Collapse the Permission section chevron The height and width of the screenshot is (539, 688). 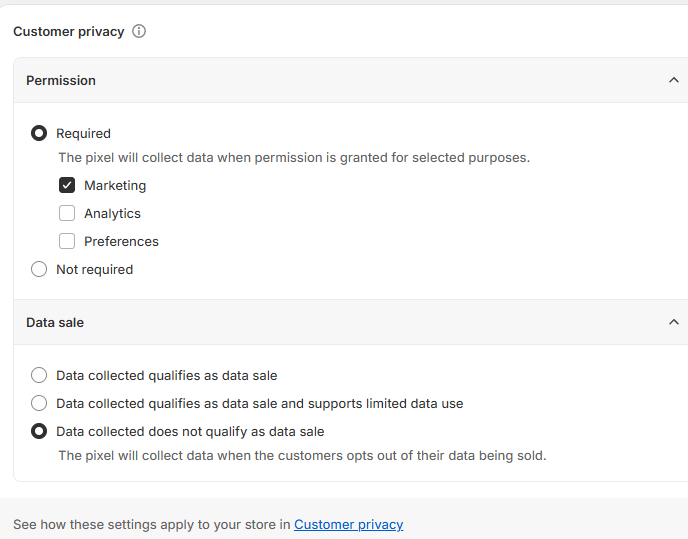pos(673,80)
